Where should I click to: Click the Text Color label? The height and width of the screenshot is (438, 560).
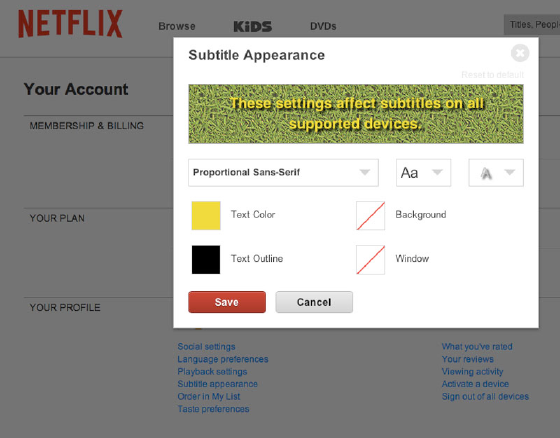pyautogui.click(x=253, y=215)
